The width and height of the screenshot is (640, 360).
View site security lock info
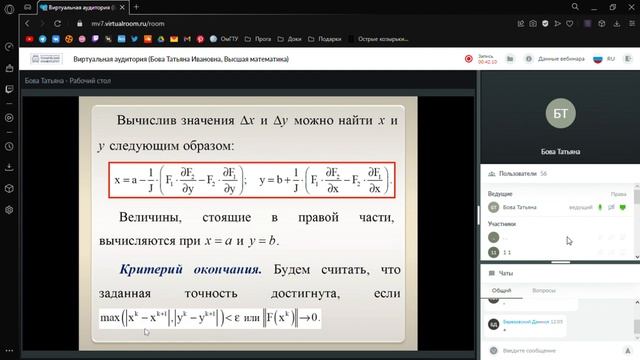[80, 24]
